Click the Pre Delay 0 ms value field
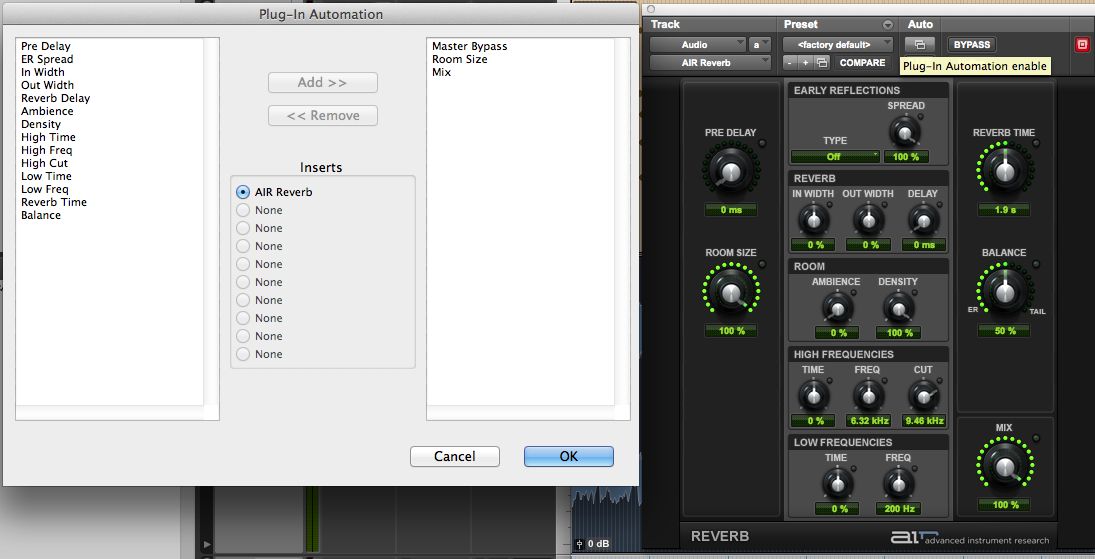1095x559 pixels. (x=730, y=210)
